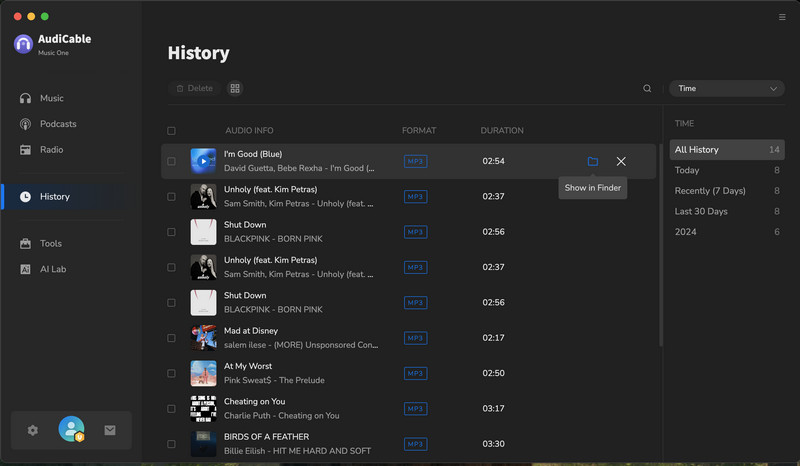Click the DURATION column header
The width and height of the screenshot is (800, 466).
click(x=502, y=131)
